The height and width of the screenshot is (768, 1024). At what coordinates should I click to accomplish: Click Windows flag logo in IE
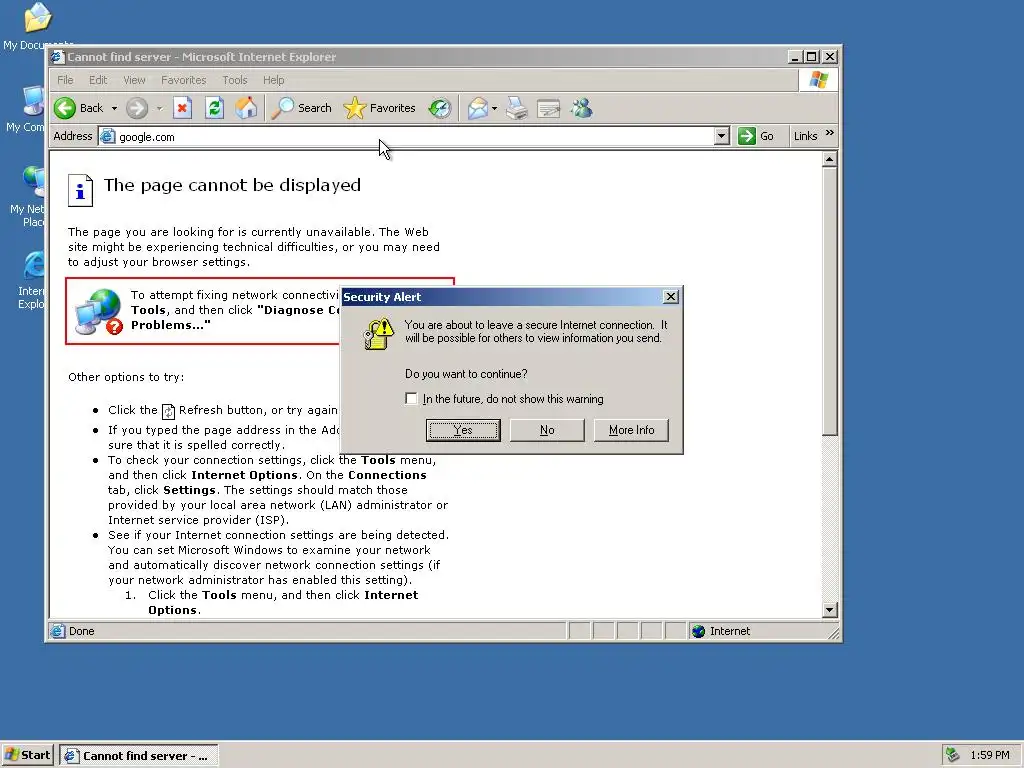[818, 80]
